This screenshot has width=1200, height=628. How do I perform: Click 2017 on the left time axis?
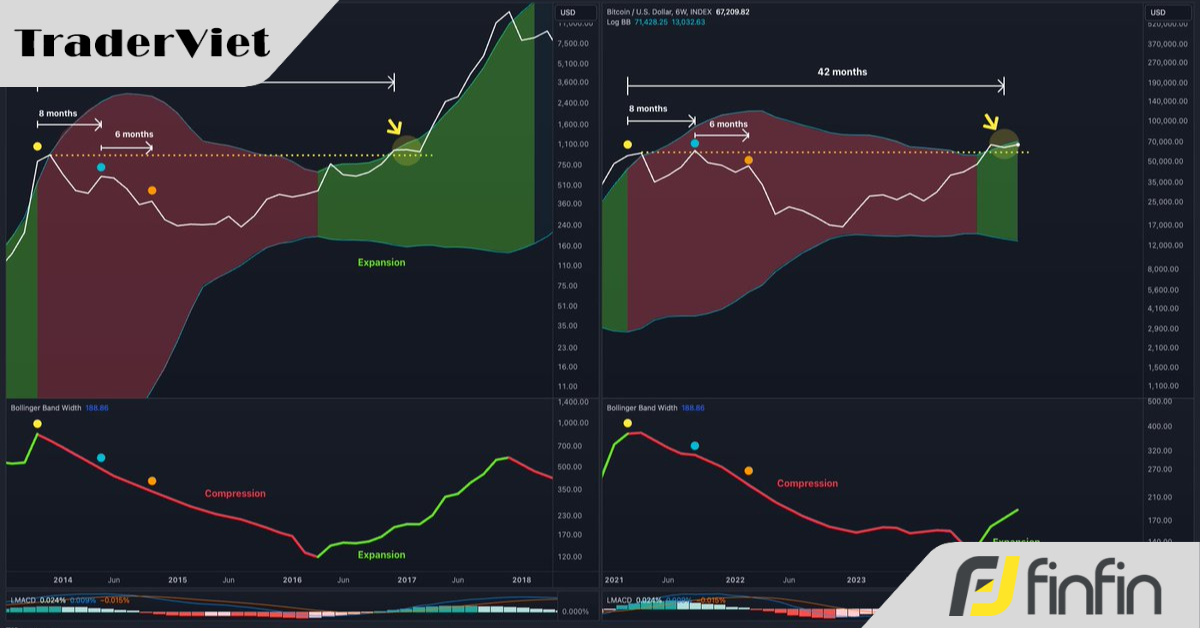tap(407, 580)
